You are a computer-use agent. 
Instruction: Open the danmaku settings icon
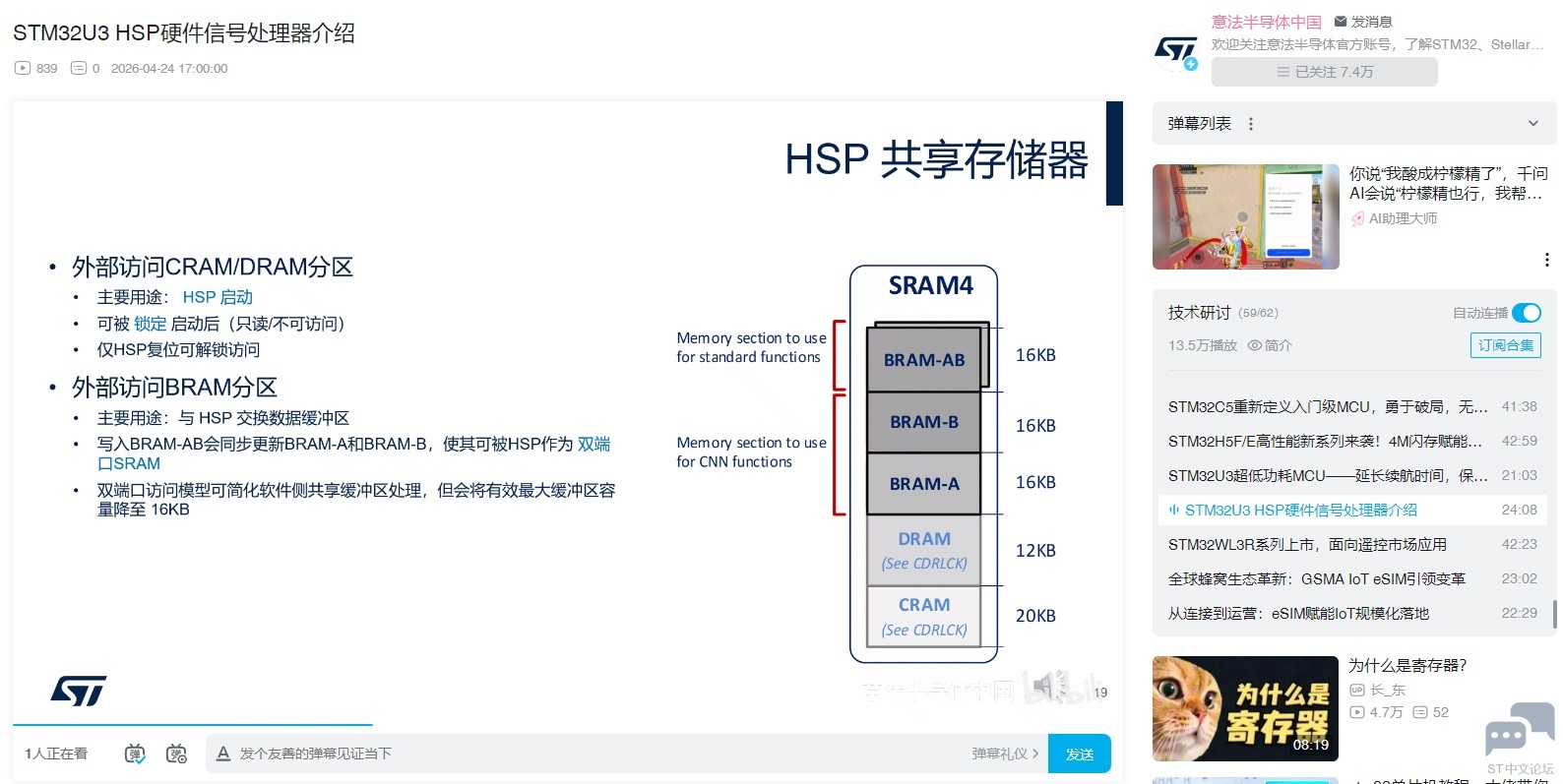click(176, 754)
